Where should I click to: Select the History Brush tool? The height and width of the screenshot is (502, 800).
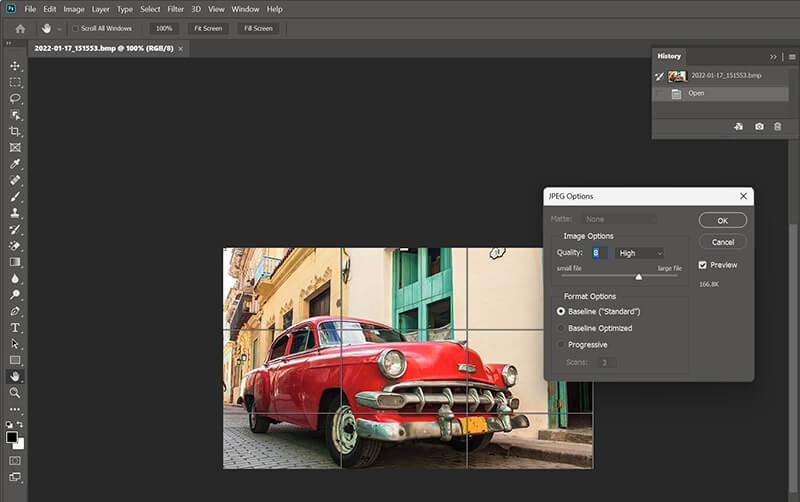point(15,229)
